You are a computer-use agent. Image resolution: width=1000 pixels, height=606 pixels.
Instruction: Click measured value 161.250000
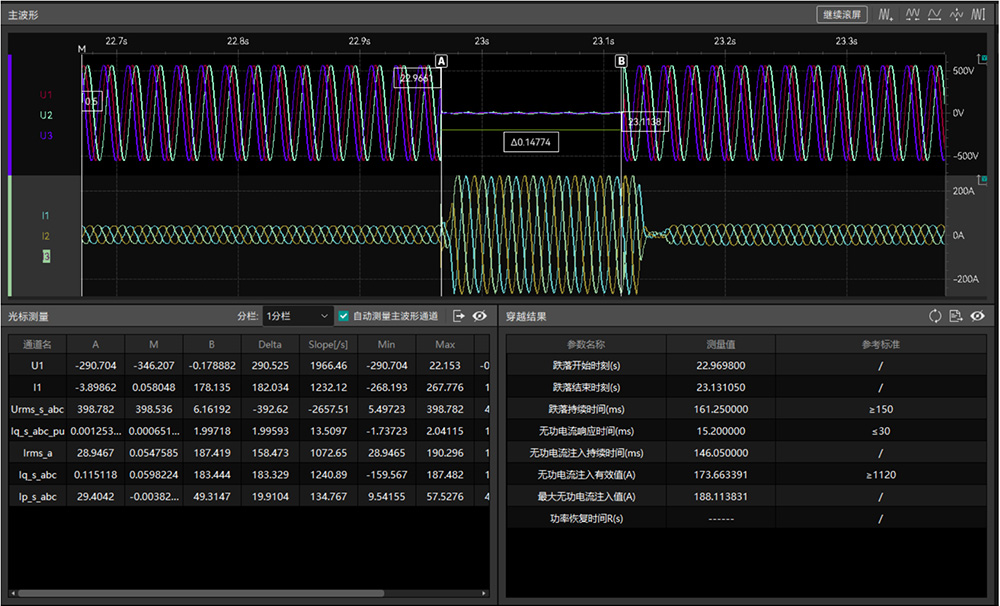pyautogui.click(x=721, y=410)
